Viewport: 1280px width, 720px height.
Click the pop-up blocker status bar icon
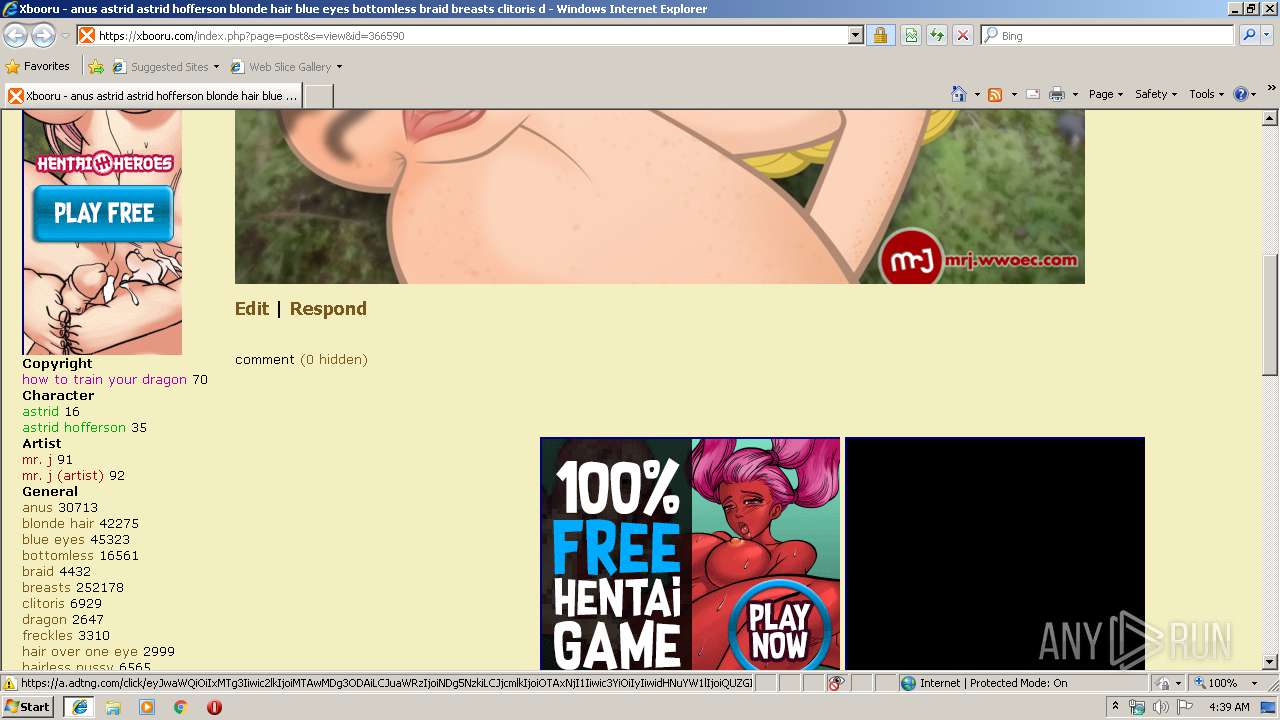[837, 683]
